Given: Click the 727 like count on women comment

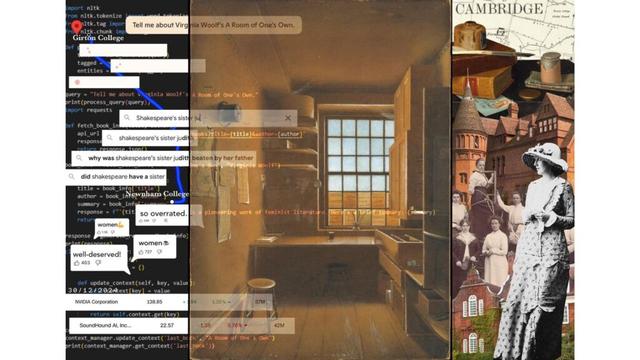Looking at the screenshot, I should (148, 252).
